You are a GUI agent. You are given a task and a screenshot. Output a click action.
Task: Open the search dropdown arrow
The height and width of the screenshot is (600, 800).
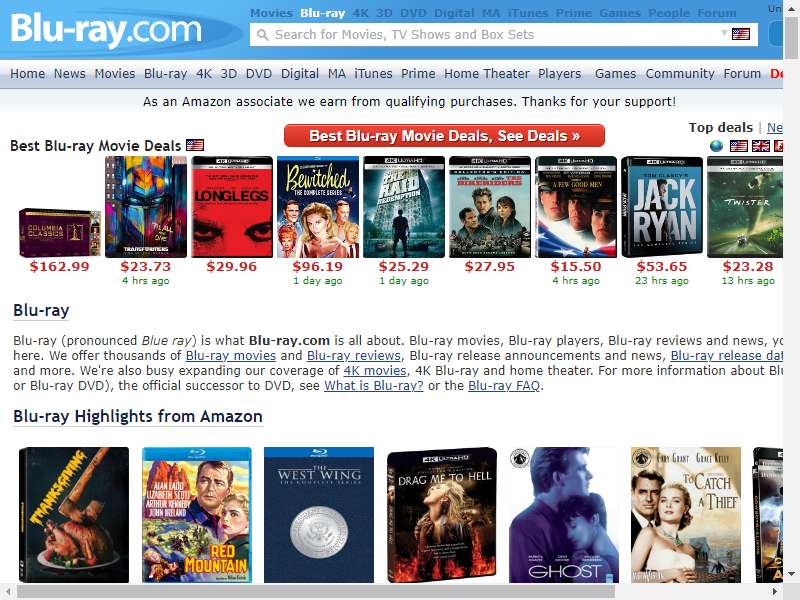click(x=723, y=33)
